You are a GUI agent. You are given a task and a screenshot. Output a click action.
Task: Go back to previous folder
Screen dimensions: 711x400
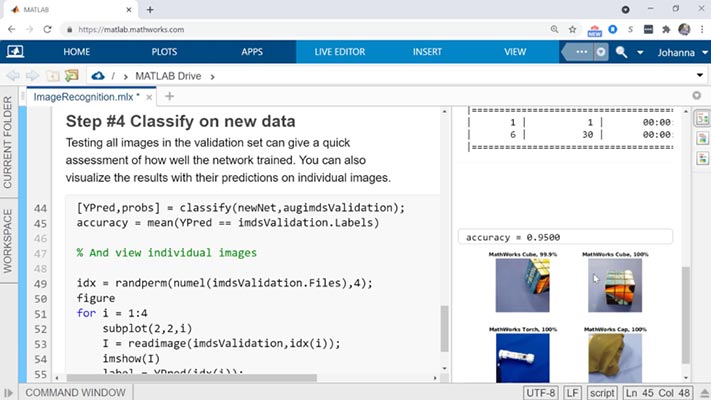(13, 76)
